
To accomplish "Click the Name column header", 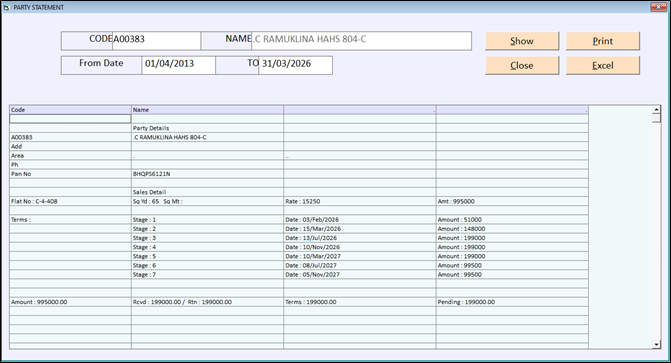I will coord(207,110).
